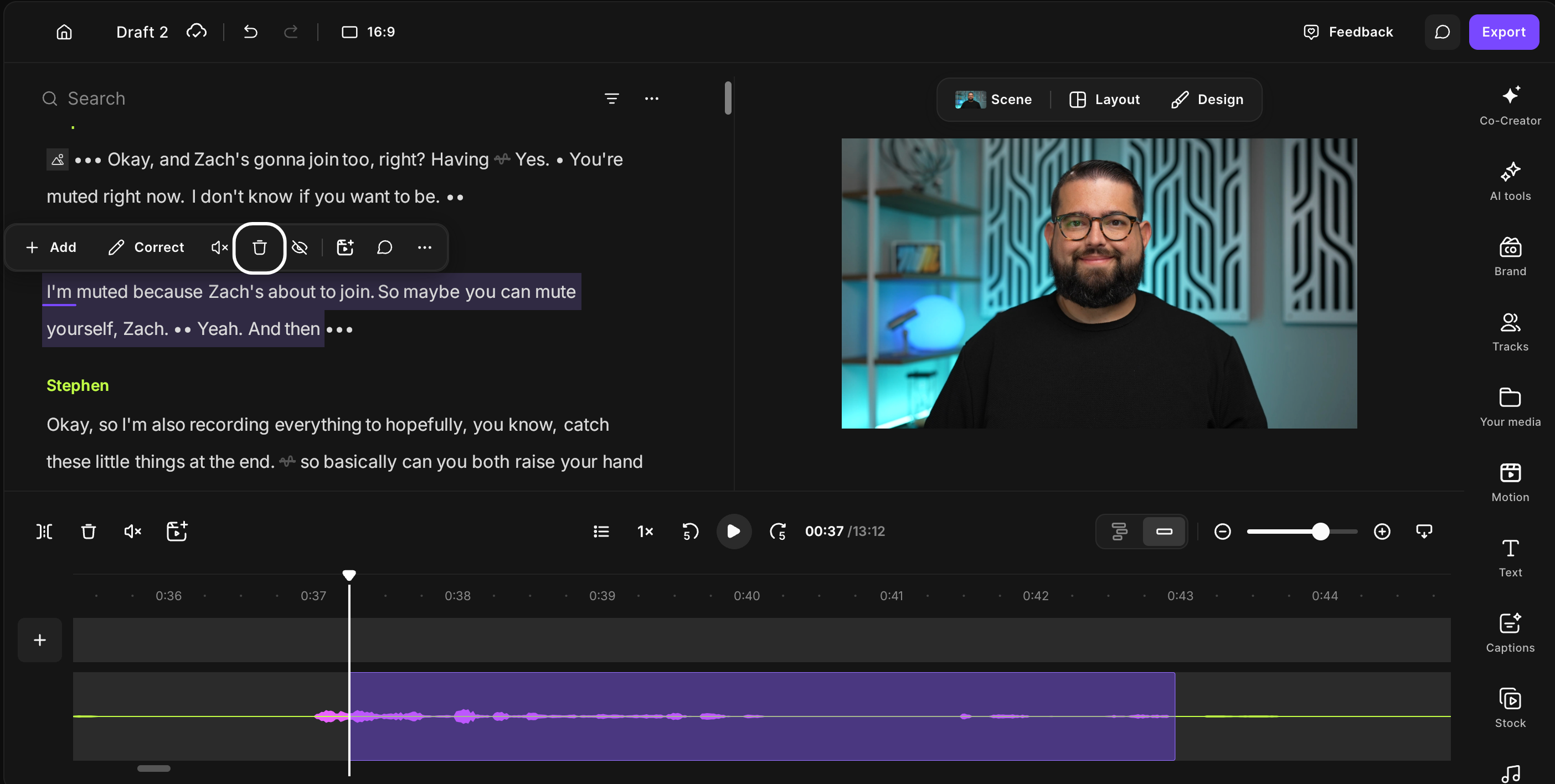Viewport: 1555px width, 784px height.
Task: Open the Brand panel
Action: [1510, 256]
